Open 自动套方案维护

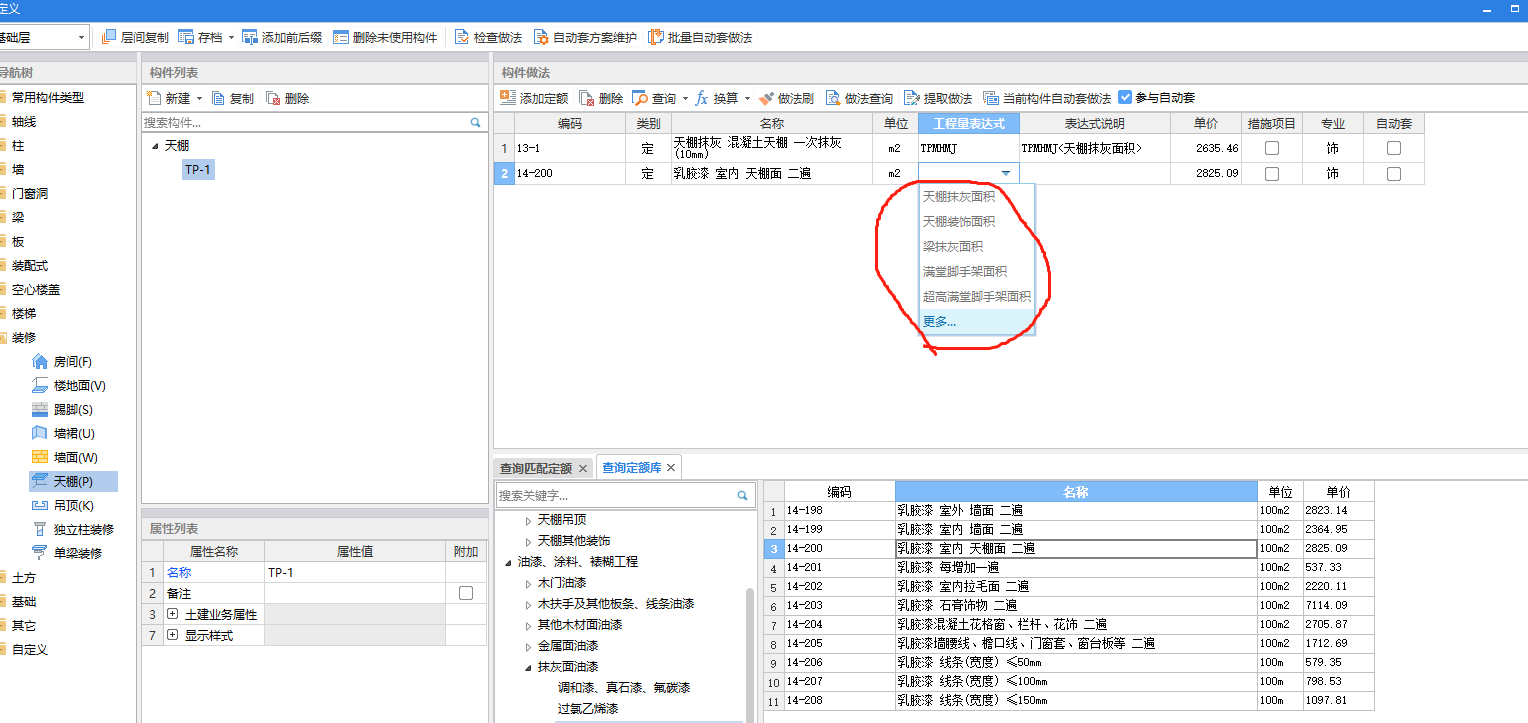(x=584, y=37)
